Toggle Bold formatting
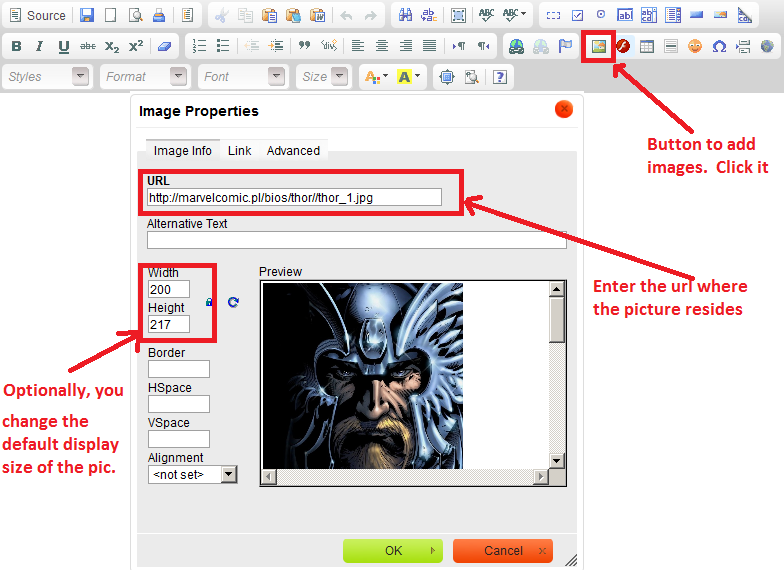This screenshot has height=571, width=784. coord(16,46)
